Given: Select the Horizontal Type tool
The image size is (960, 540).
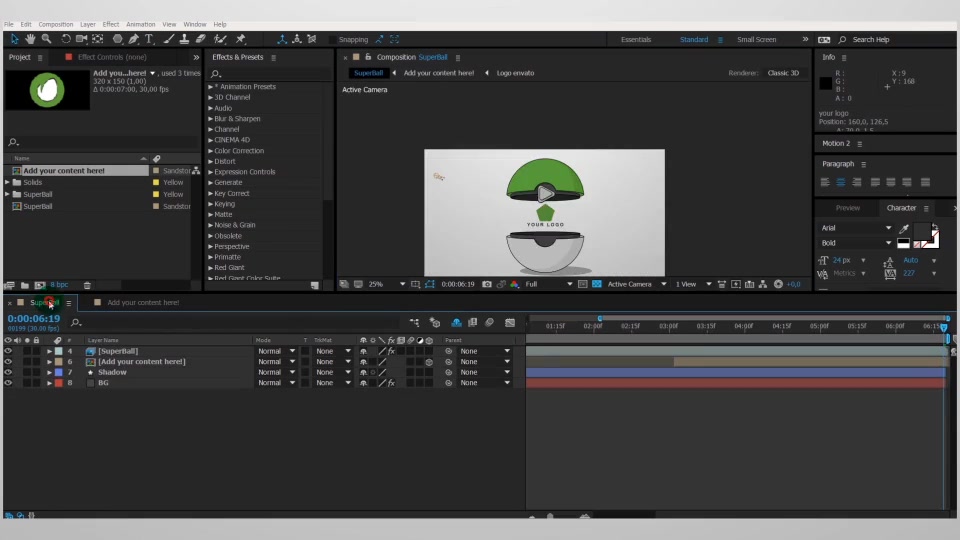Looking at the screenshot, I should 149,39.
